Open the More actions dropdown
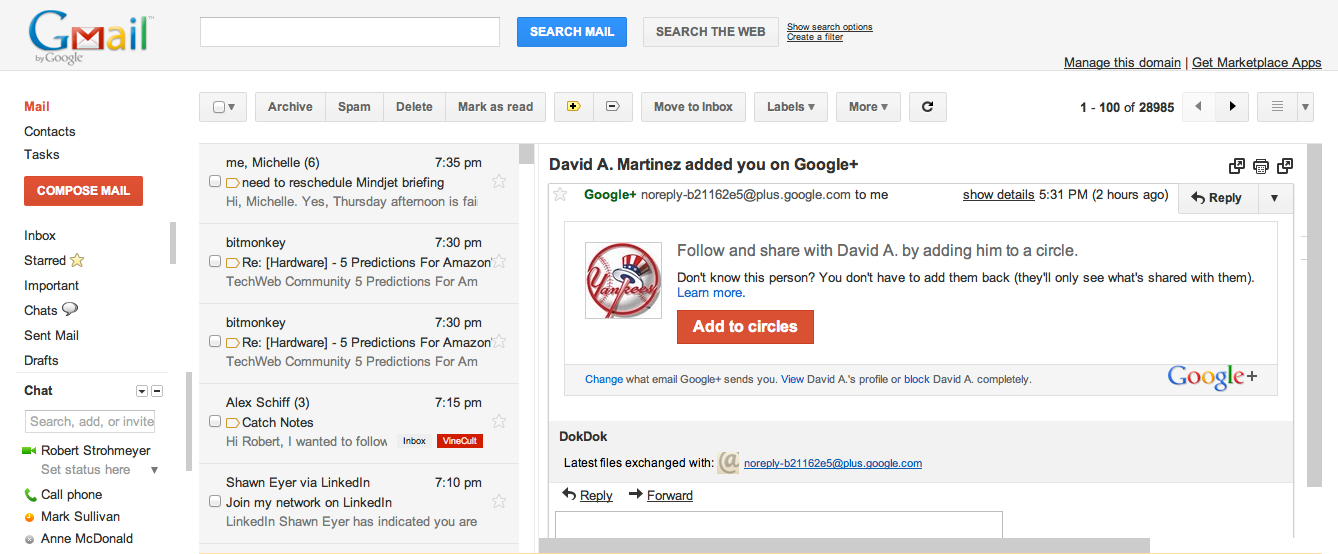The width and height of the screenshot is (1338, 554). (868, 107)
